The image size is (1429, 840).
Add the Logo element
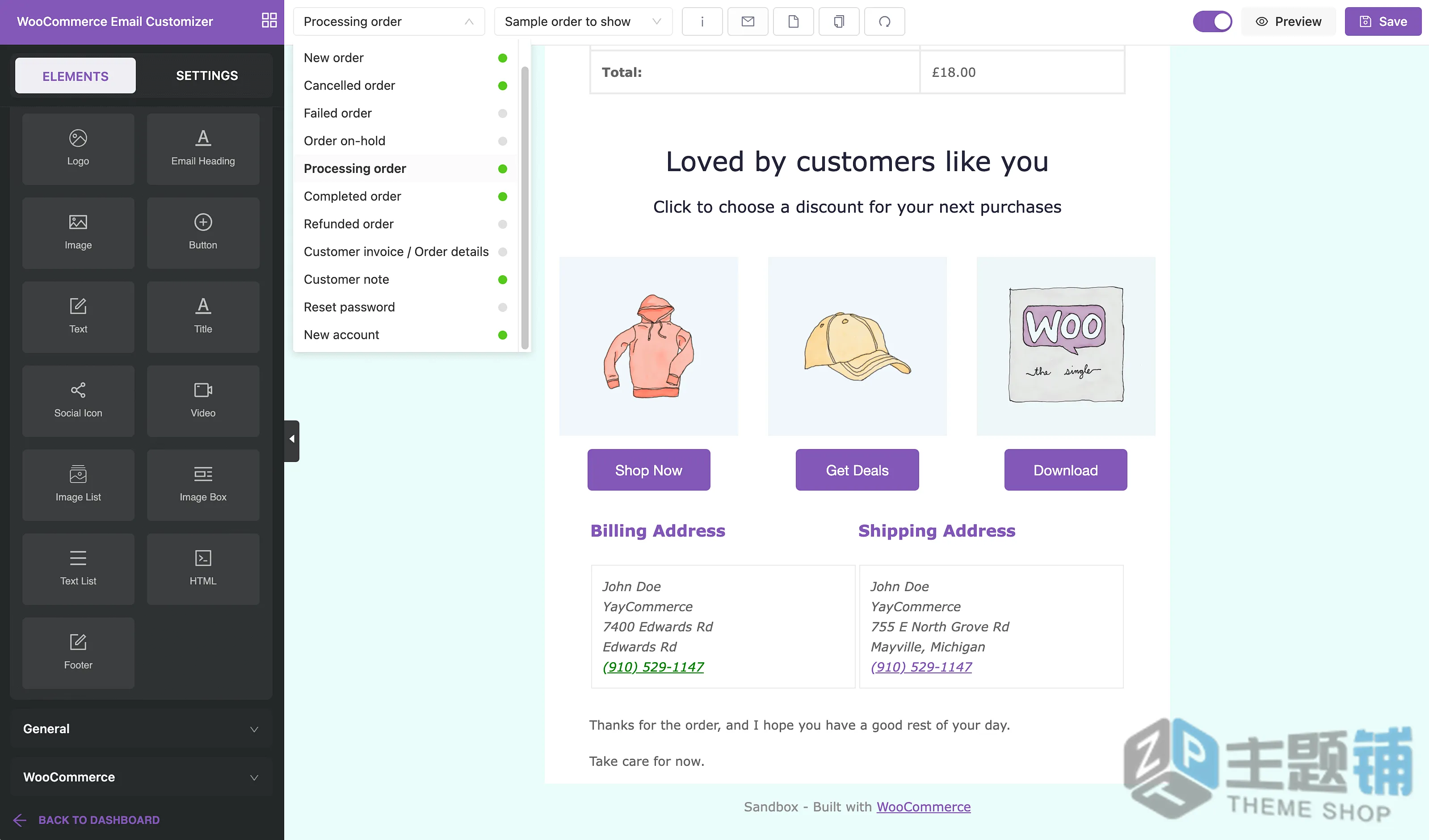78,149
